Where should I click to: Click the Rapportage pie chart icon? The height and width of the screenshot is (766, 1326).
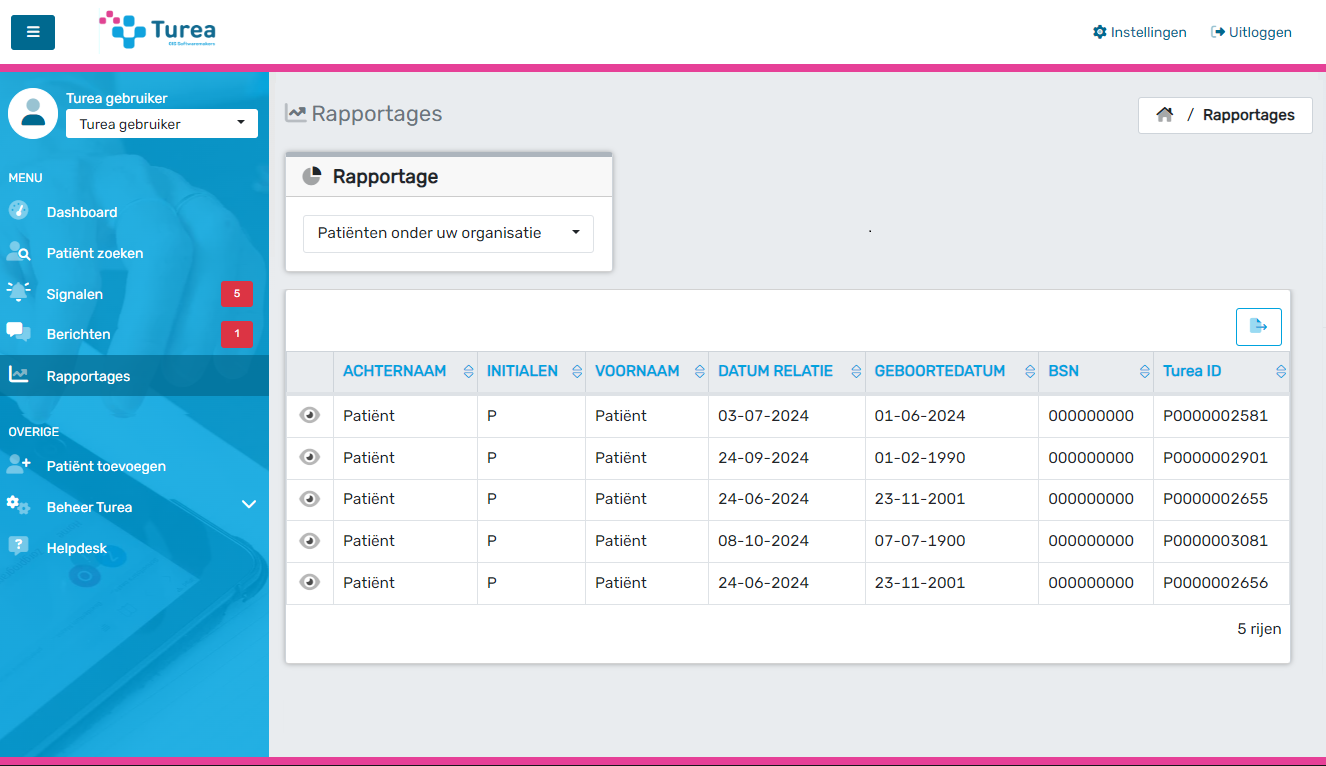coord(312,176)
